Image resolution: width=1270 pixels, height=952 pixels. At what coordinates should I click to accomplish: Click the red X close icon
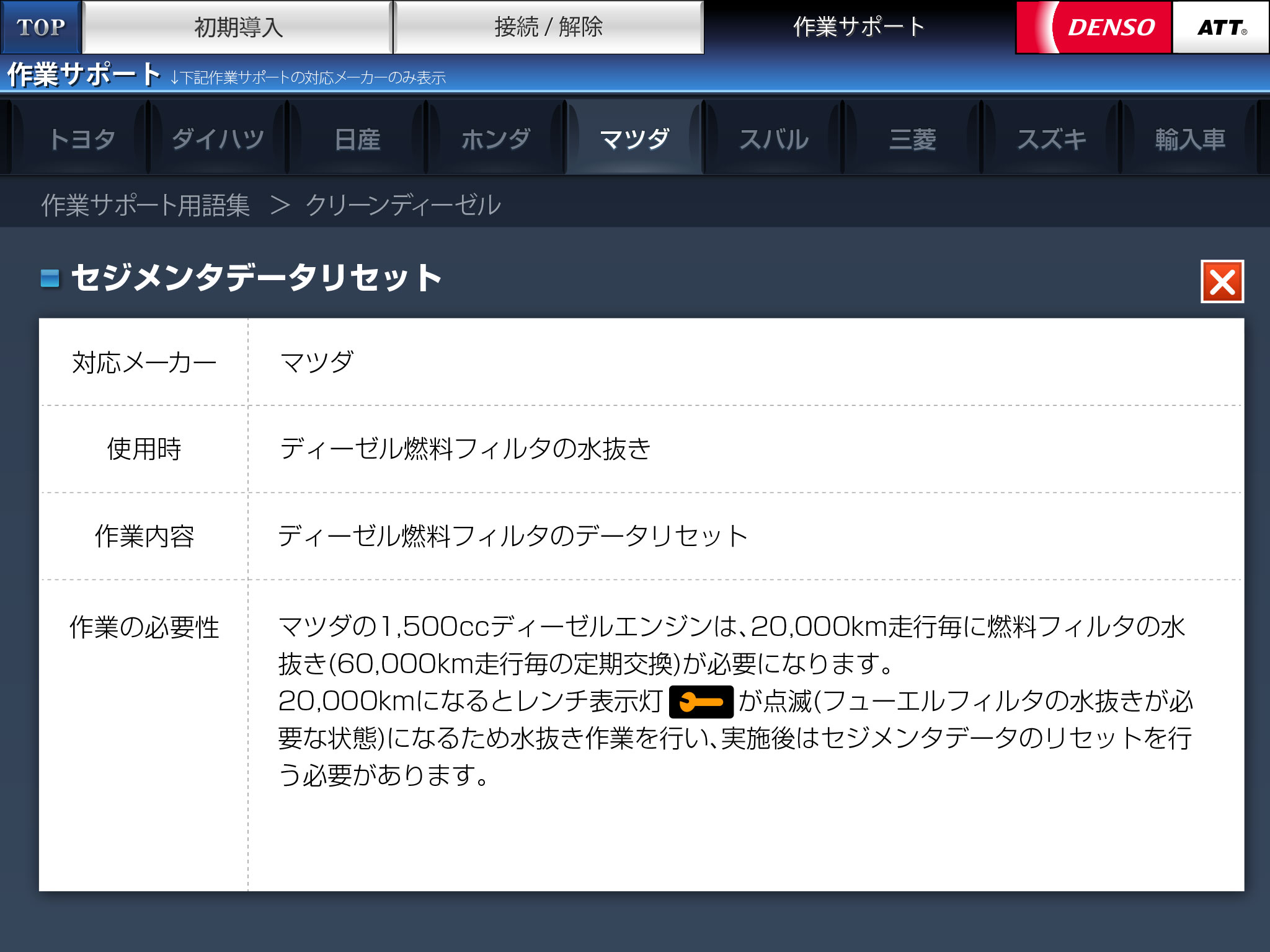[1222, 282]
